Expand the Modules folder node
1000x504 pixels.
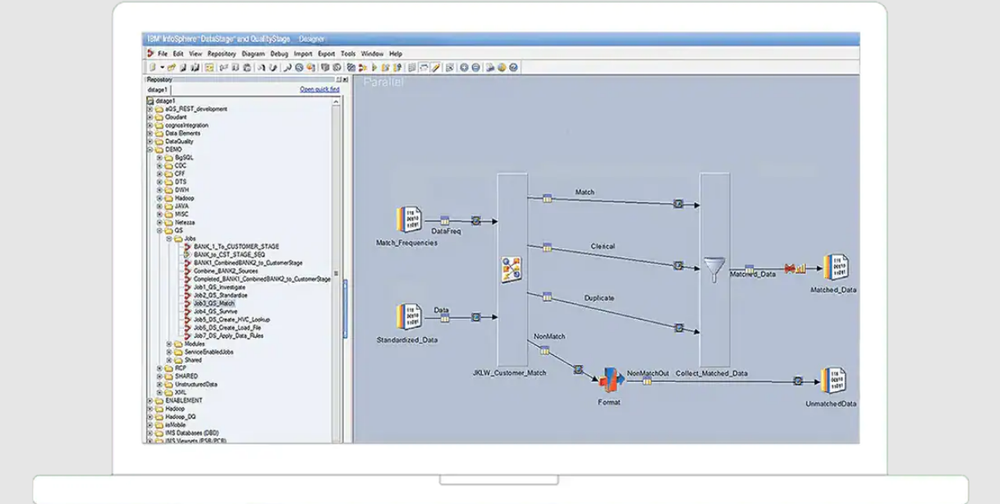tap(169, 344)
